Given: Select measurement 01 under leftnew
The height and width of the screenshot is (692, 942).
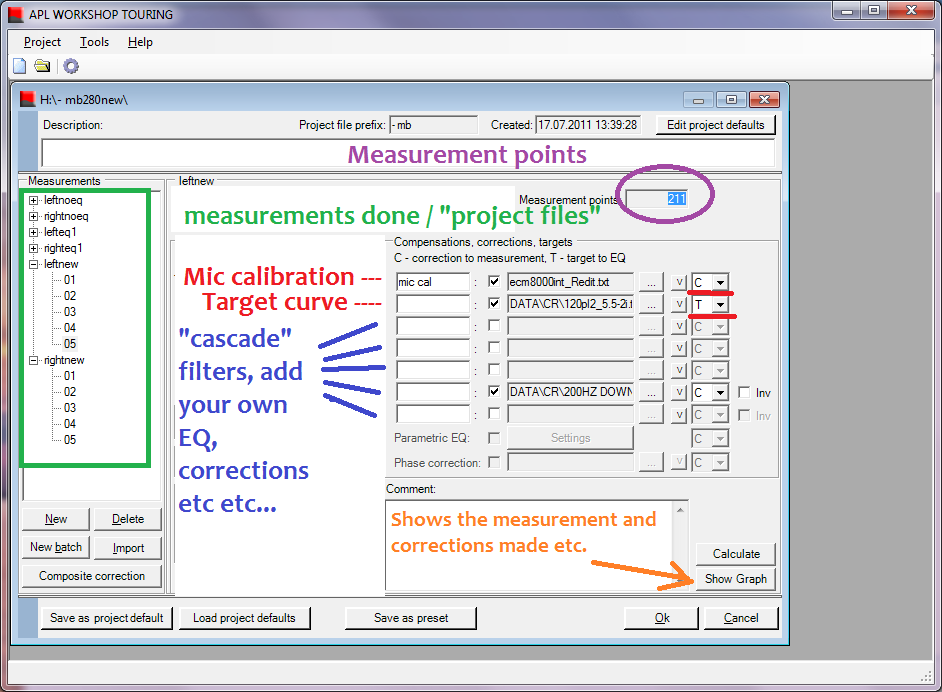Looking at the screenshot, I should [70, 280].
